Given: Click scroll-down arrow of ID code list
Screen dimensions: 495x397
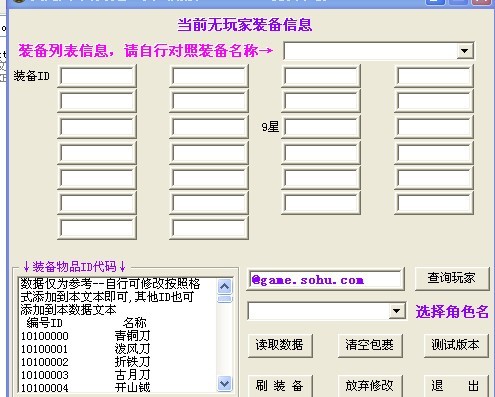Looking at the screenshot, I should (x=225, y=383).
